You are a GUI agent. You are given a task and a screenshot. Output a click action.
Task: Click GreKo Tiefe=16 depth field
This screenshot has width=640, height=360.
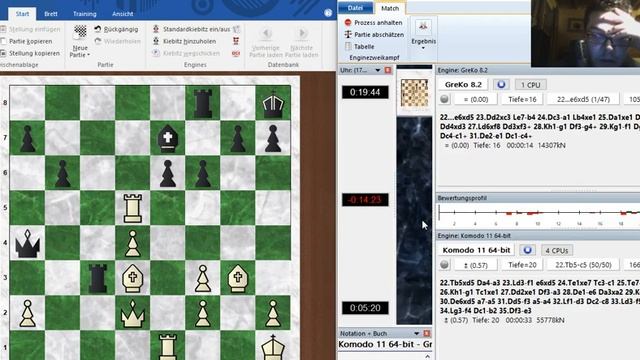coord(522,99)
